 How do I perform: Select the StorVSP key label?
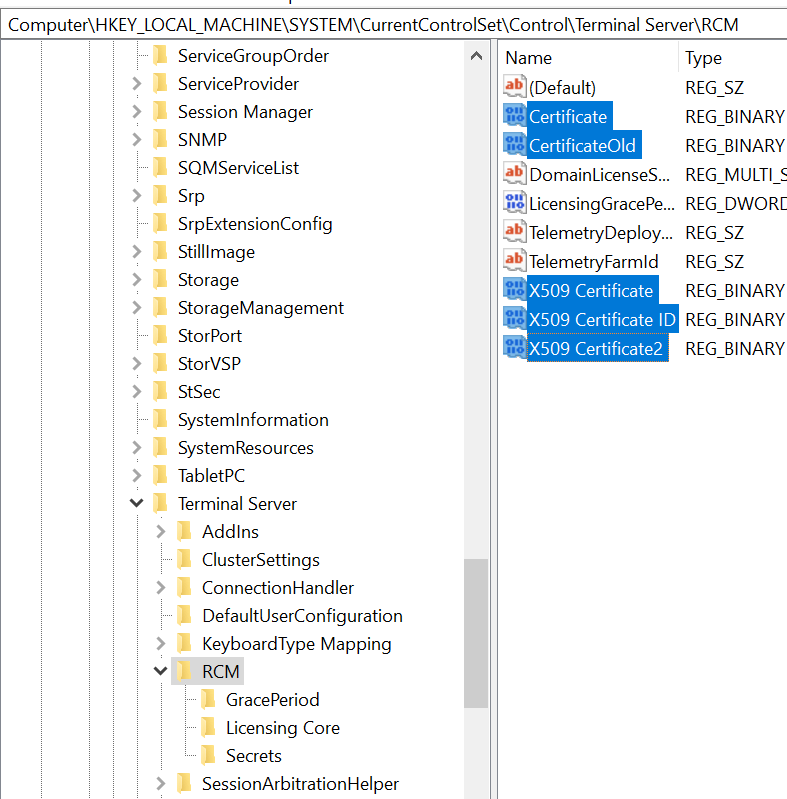tap(209, 364)
